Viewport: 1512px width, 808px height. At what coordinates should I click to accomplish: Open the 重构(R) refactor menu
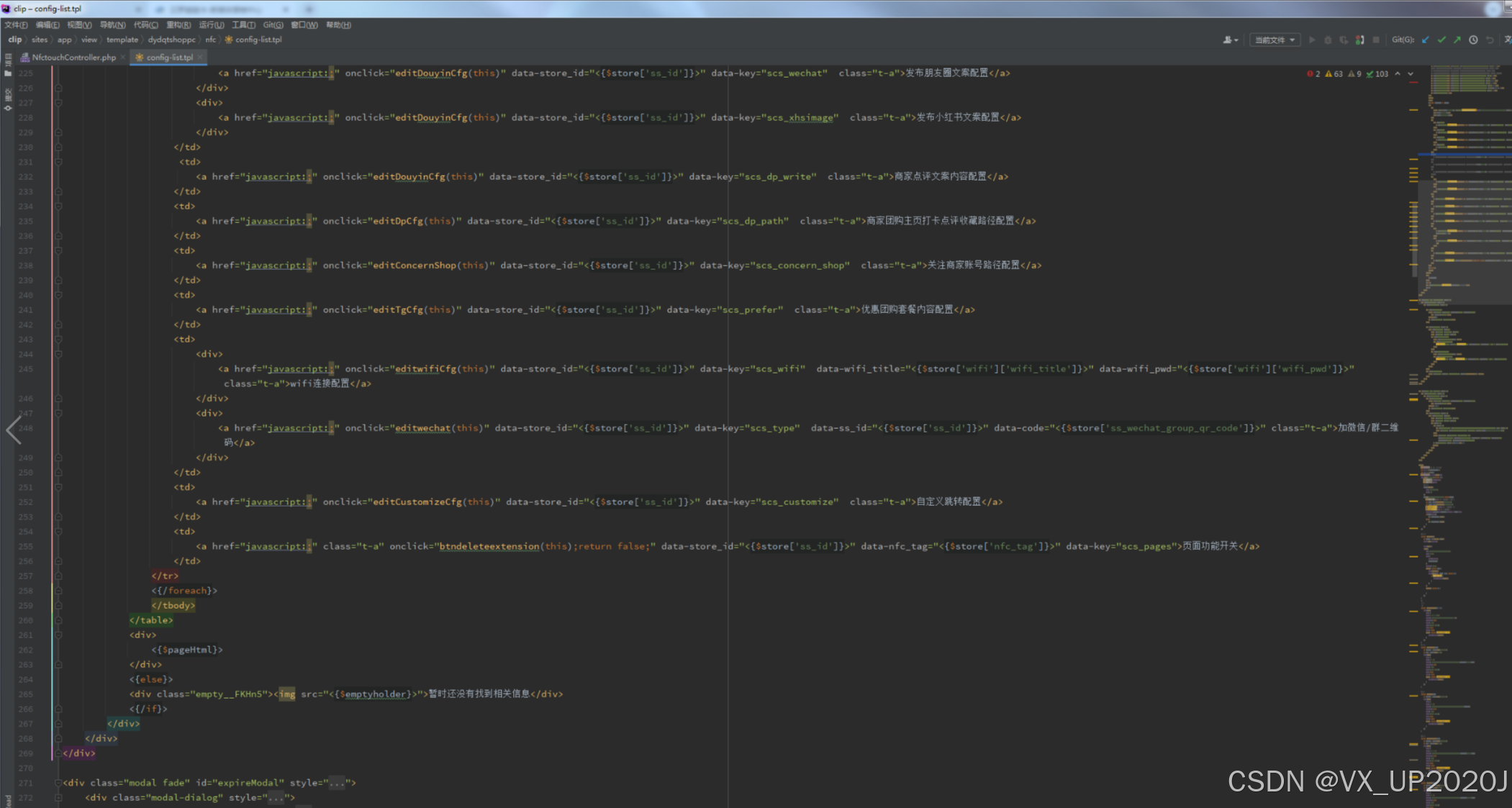tap(178, 25)
